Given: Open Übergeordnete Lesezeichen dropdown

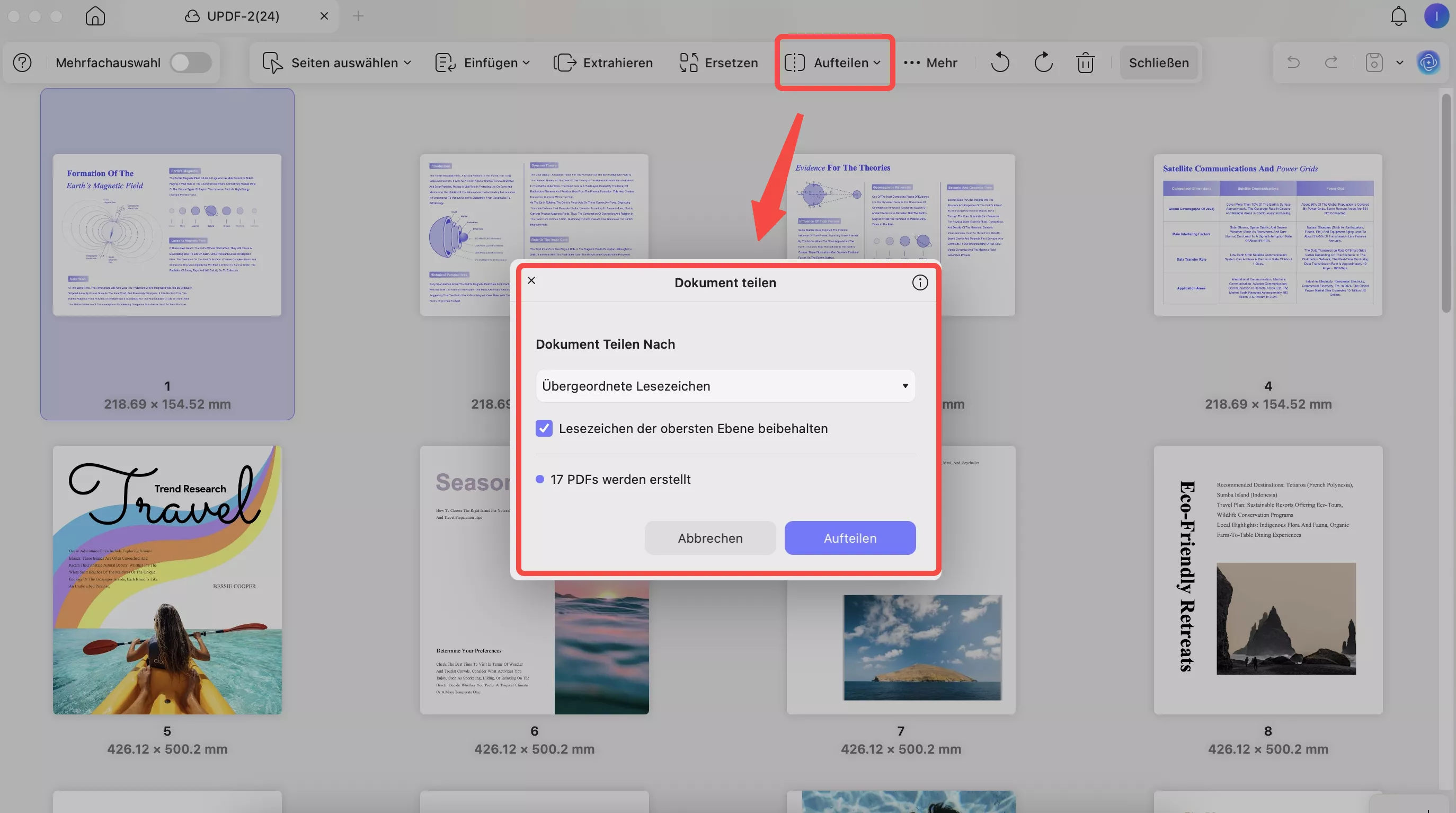Looking at the screenshot, I should point(725,386).
